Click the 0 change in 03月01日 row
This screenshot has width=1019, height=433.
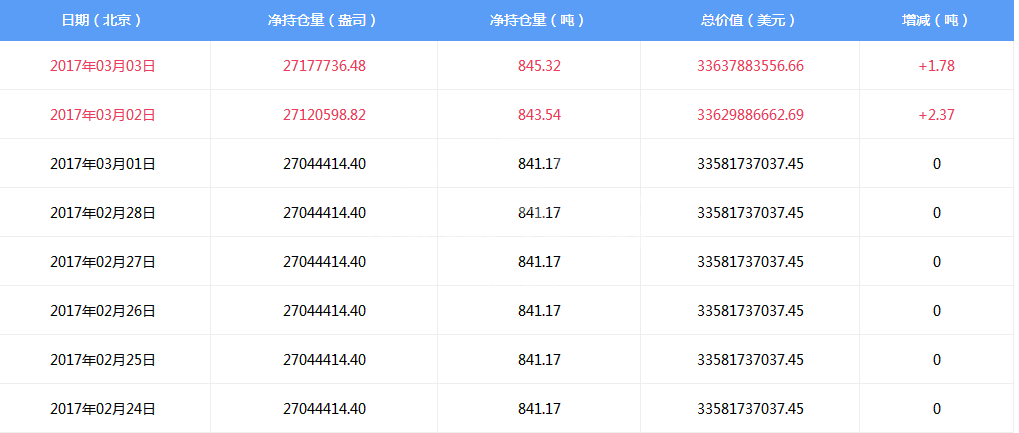tap(936, 164)
